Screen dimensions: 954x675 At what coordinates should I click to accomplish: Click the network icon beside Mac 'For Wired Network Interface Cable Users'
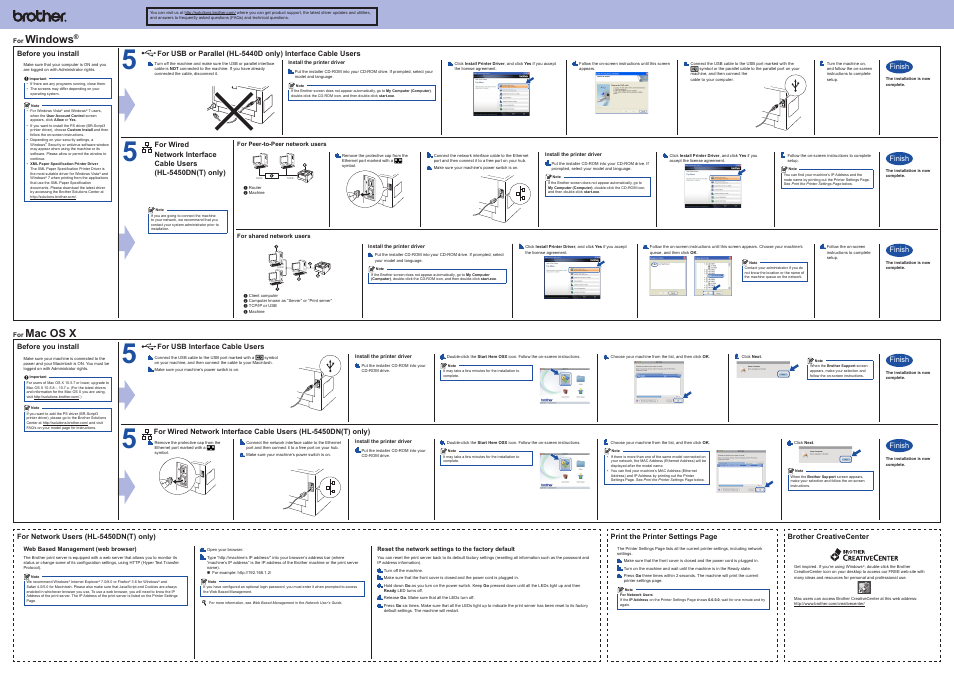pos(147,435)
